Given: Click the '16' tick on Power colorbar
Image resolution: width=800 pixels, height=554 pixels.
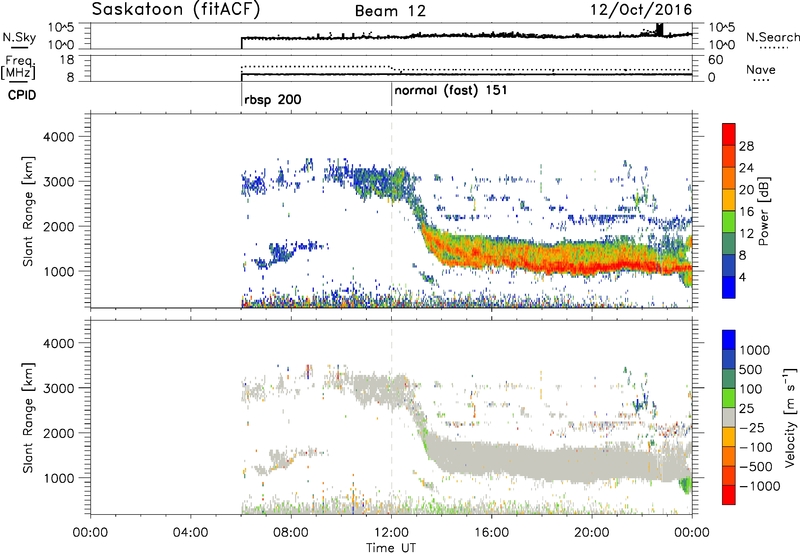Looking at the screenshot, I should 746,212.
